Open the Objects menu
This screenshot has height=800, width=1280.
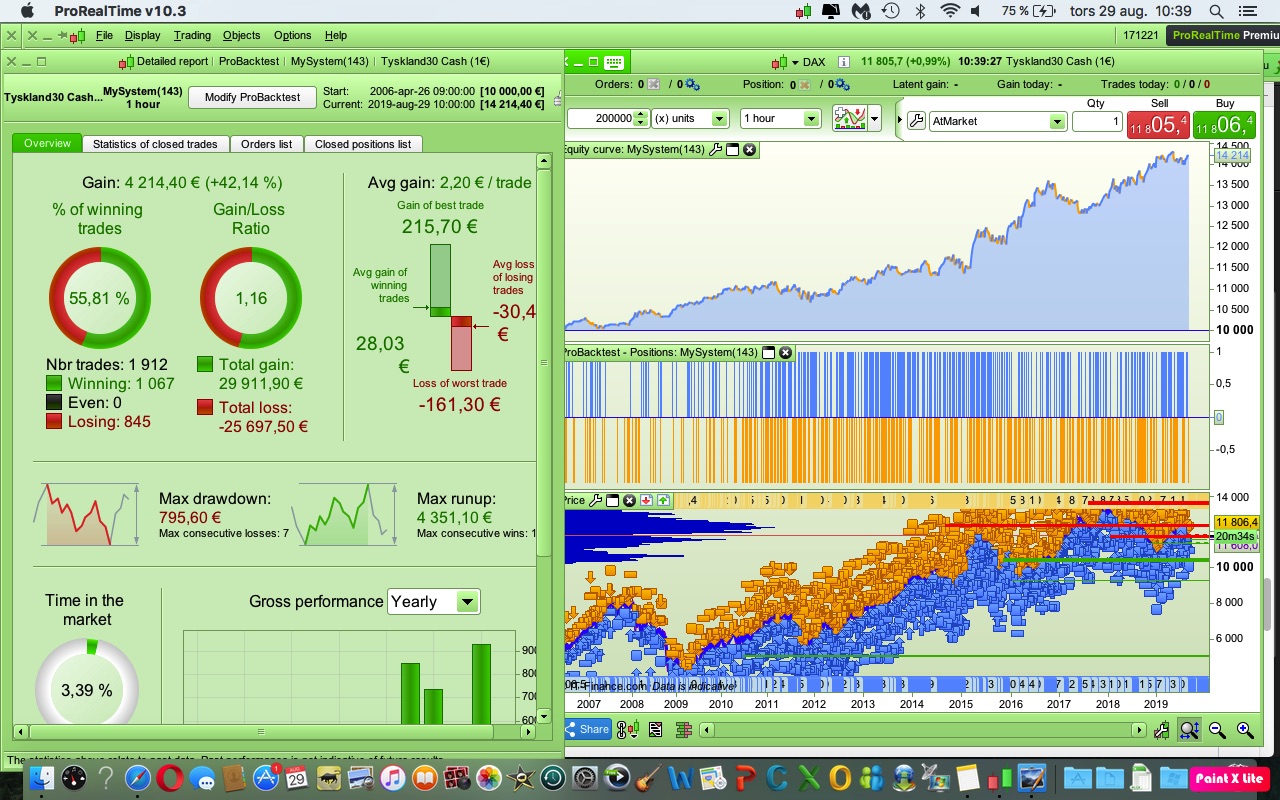point(242,35)
